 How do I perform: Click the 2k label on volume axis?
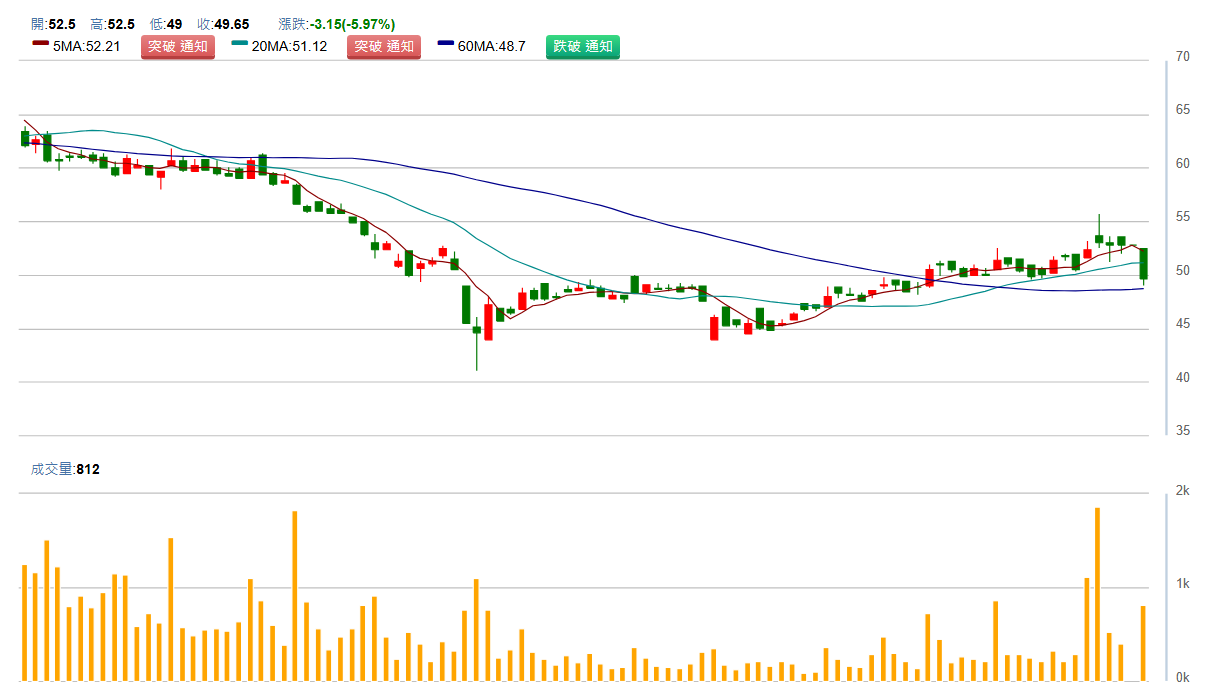click(1182, 490)
